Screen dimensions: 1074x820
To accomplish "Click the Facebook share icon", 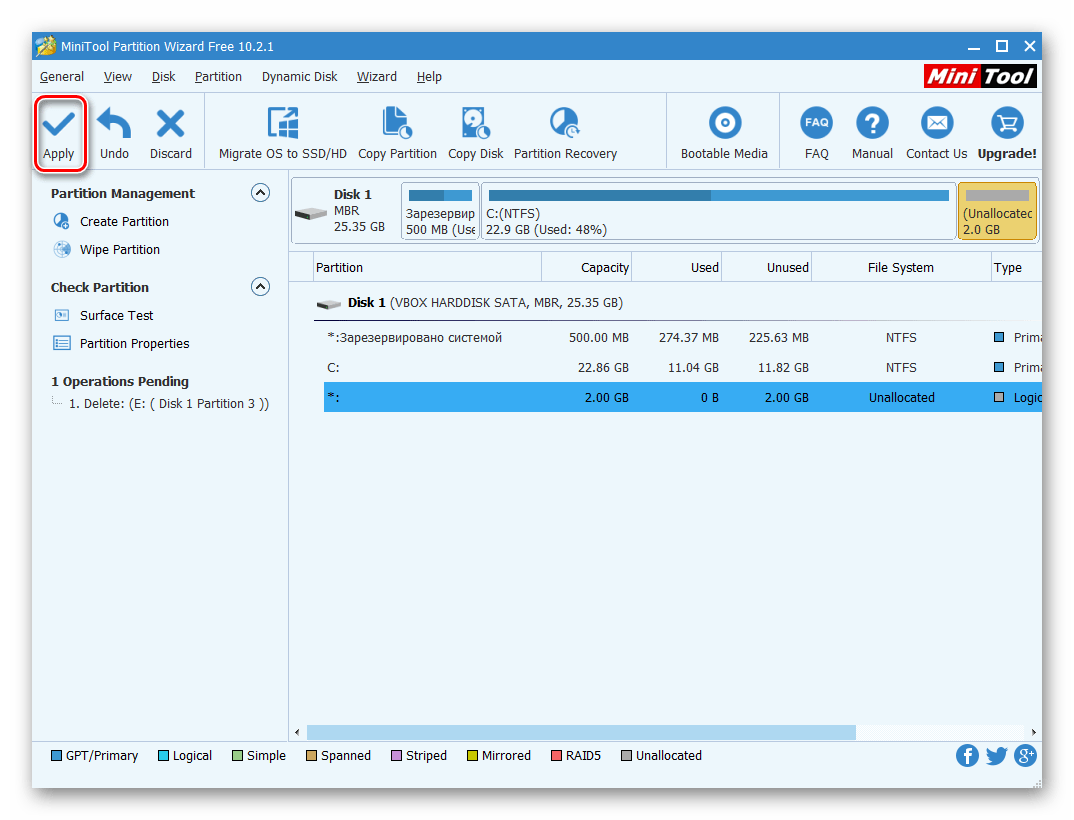I will click(967, 755).
